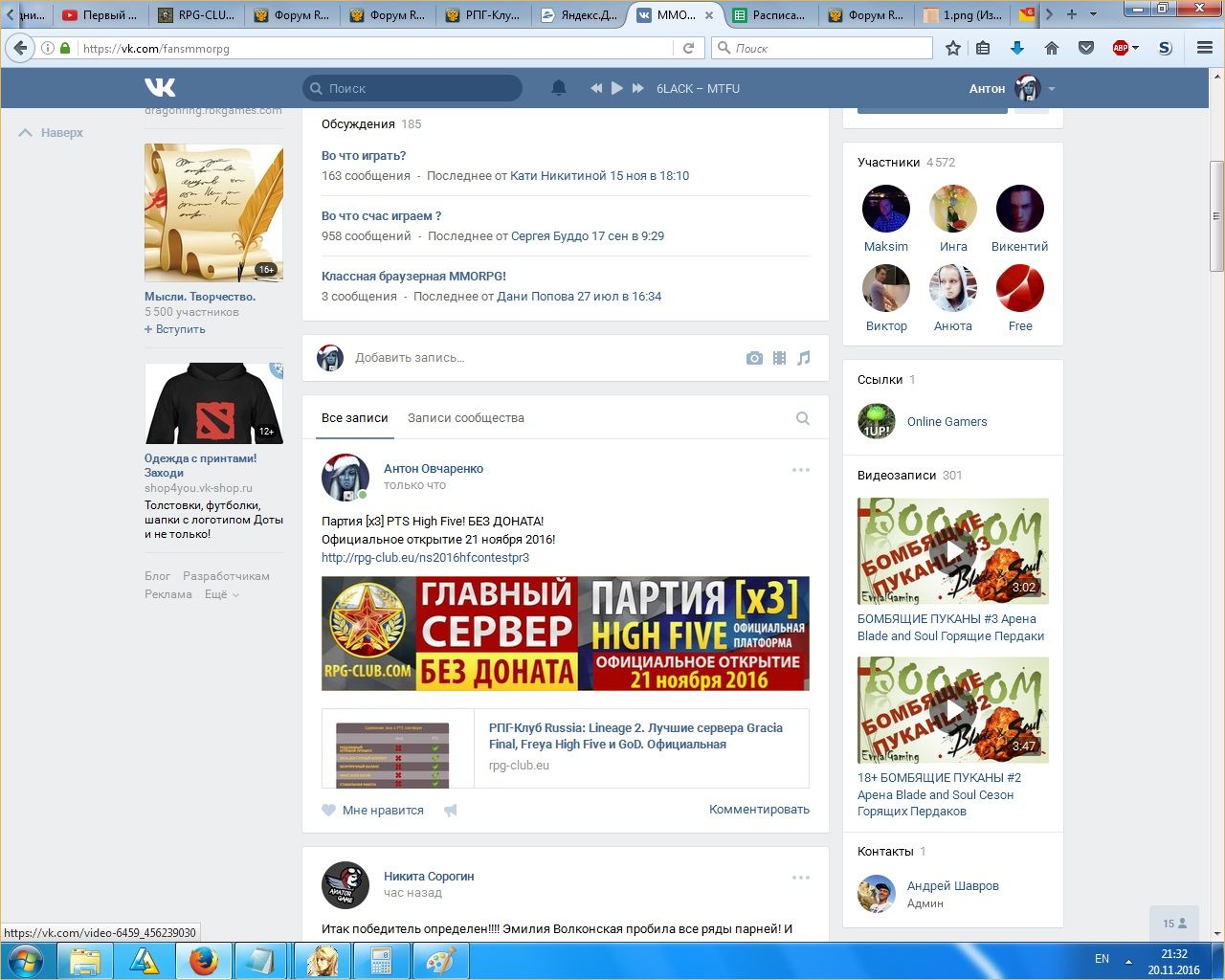Viewport: 1225px width, 980px height.
Task: Play the 6LACK – MTFU track
Action: pos(617,88)
